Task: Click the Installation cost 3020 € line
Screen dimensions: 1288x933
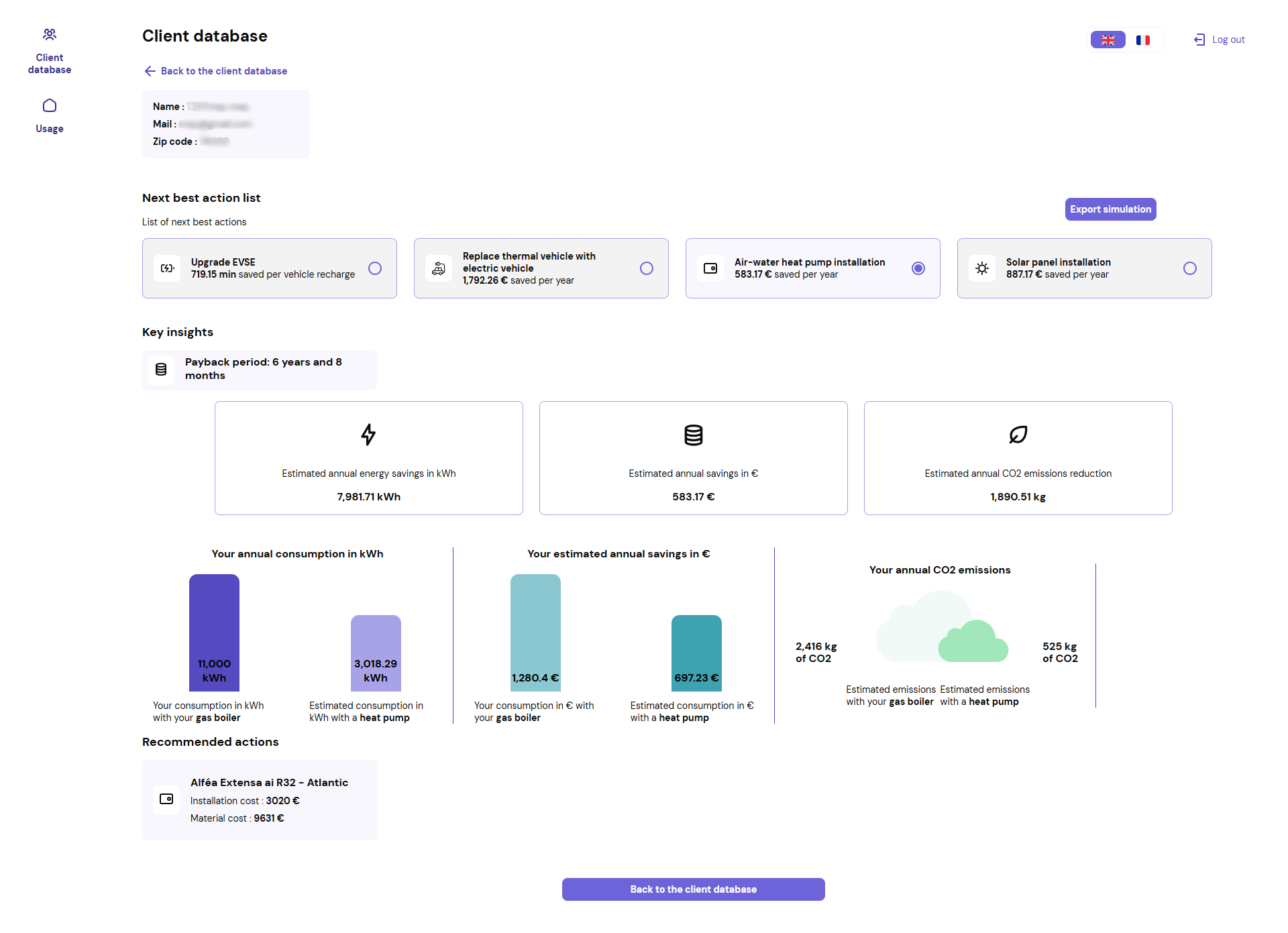Action: [x=245, y=801]
